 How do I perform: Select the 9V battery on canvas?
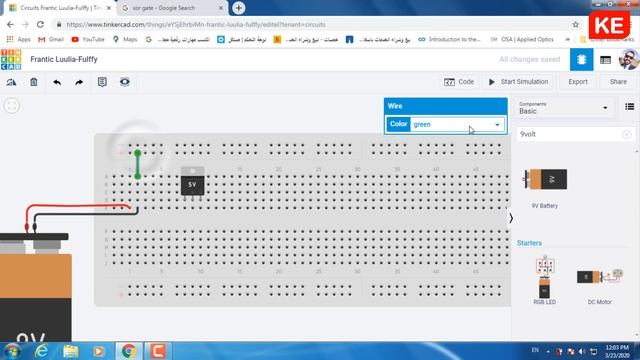[36, 287]
